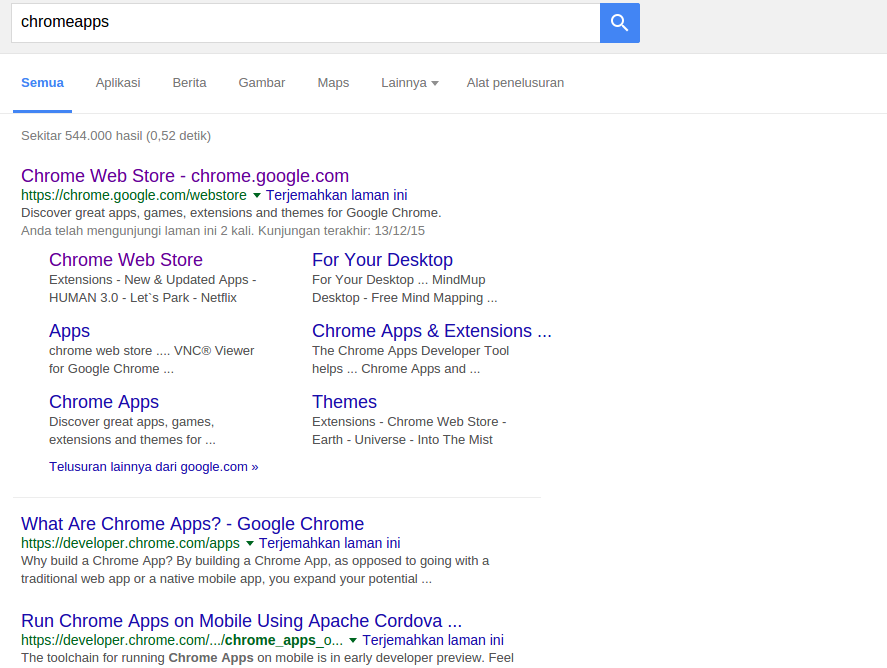Screen dimensions: 887x668
Task: Expand arrow beside developer.chrome.com/apps URL
Action: tap(250, 544)
